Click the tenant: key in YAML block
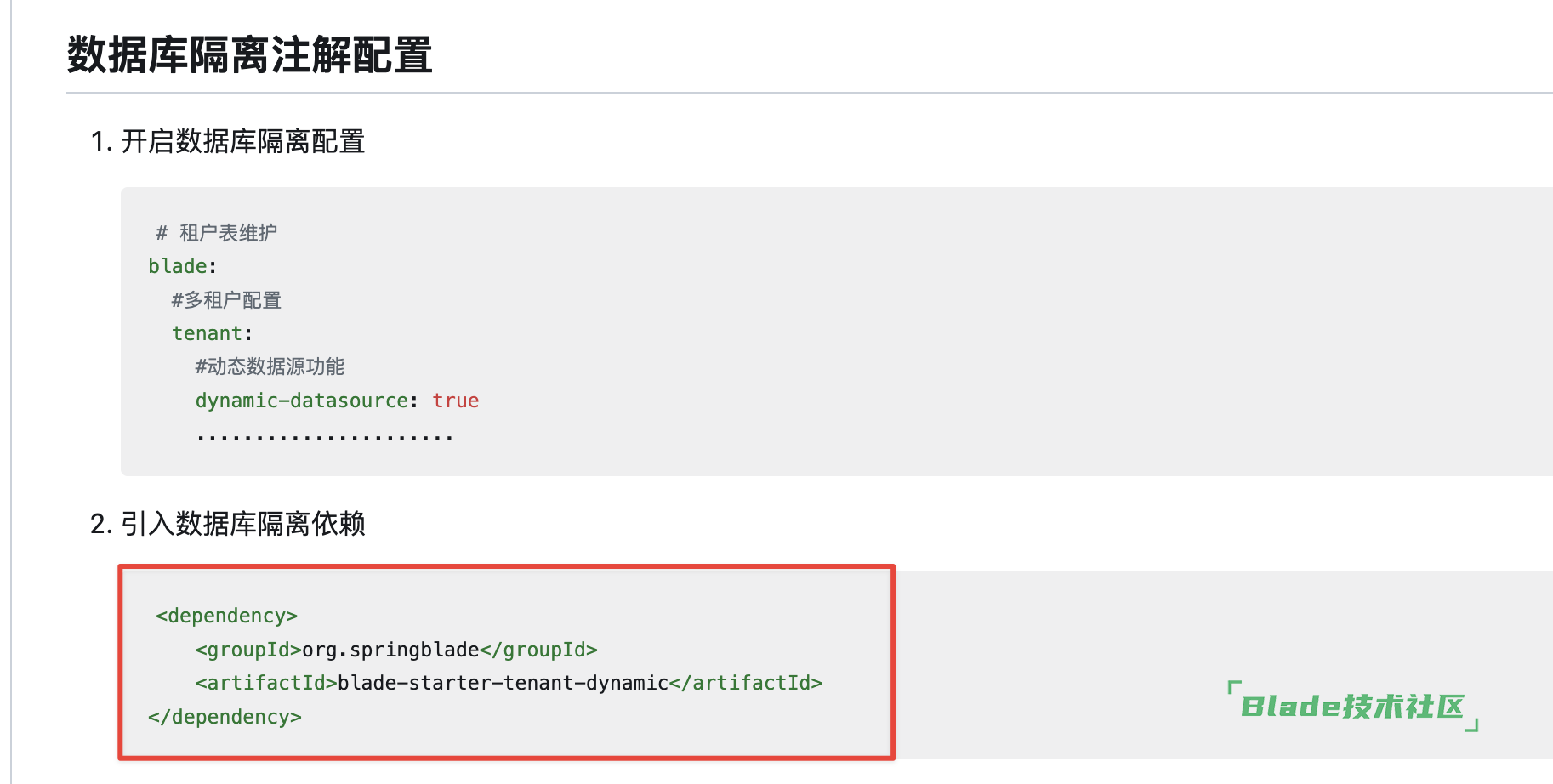 213,333
